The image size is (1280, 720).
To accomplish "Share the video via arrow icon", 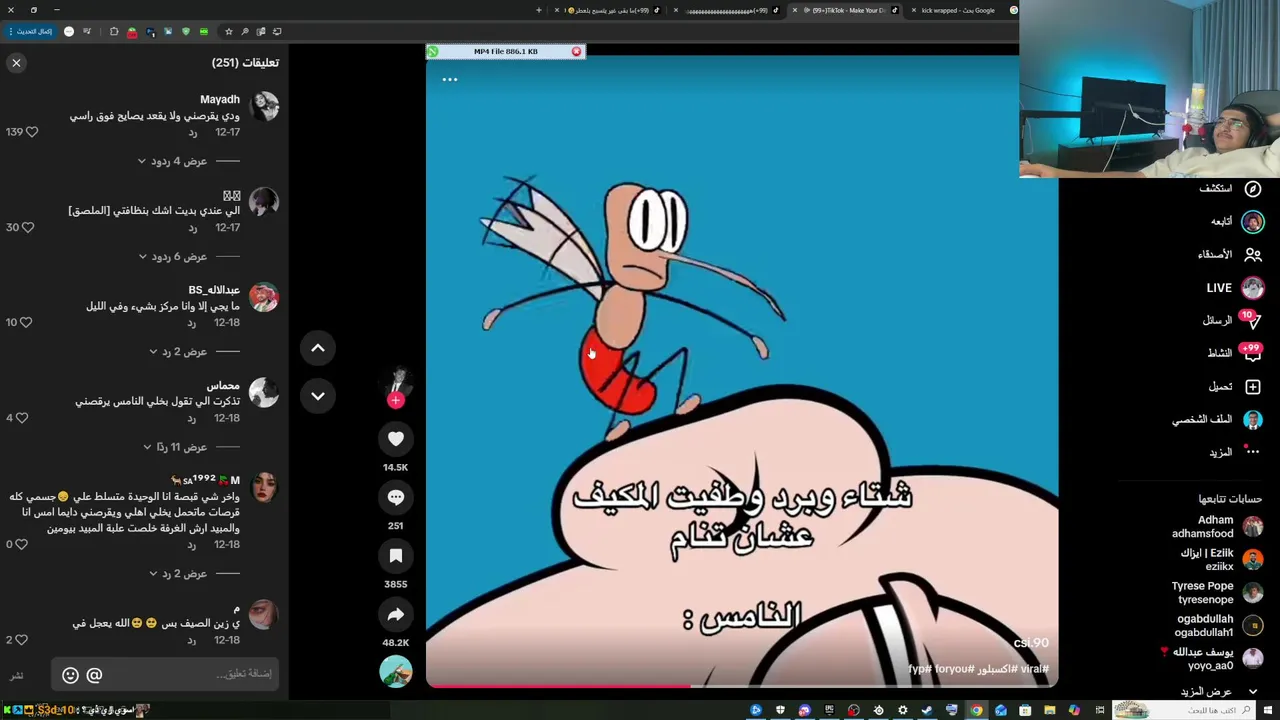I will point(396,615).
